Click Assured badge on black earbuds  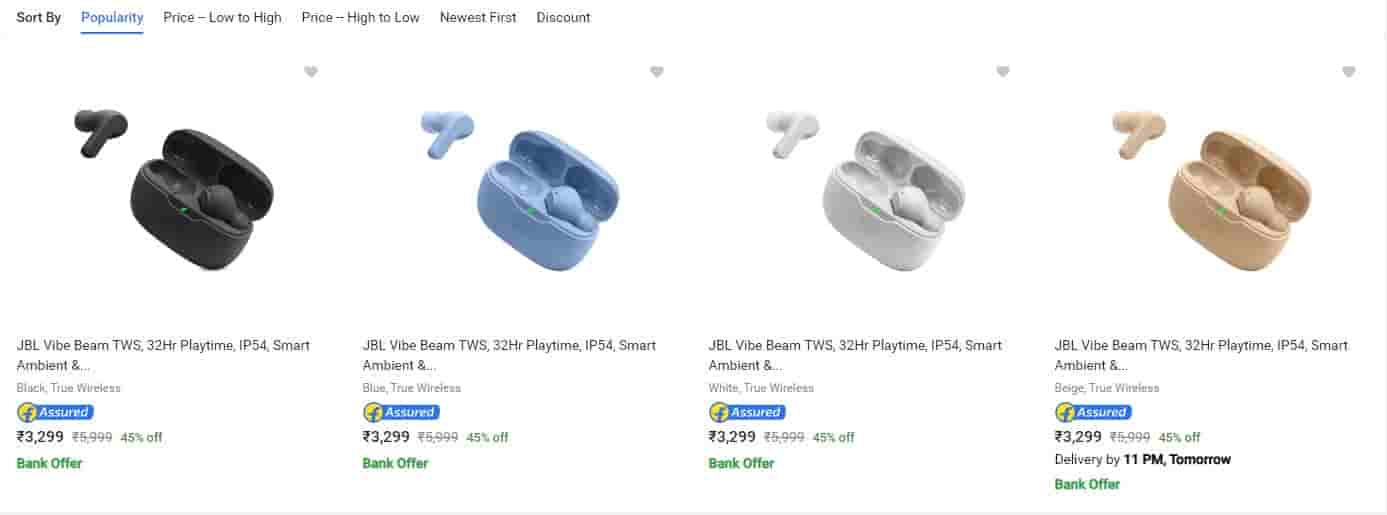55,412
